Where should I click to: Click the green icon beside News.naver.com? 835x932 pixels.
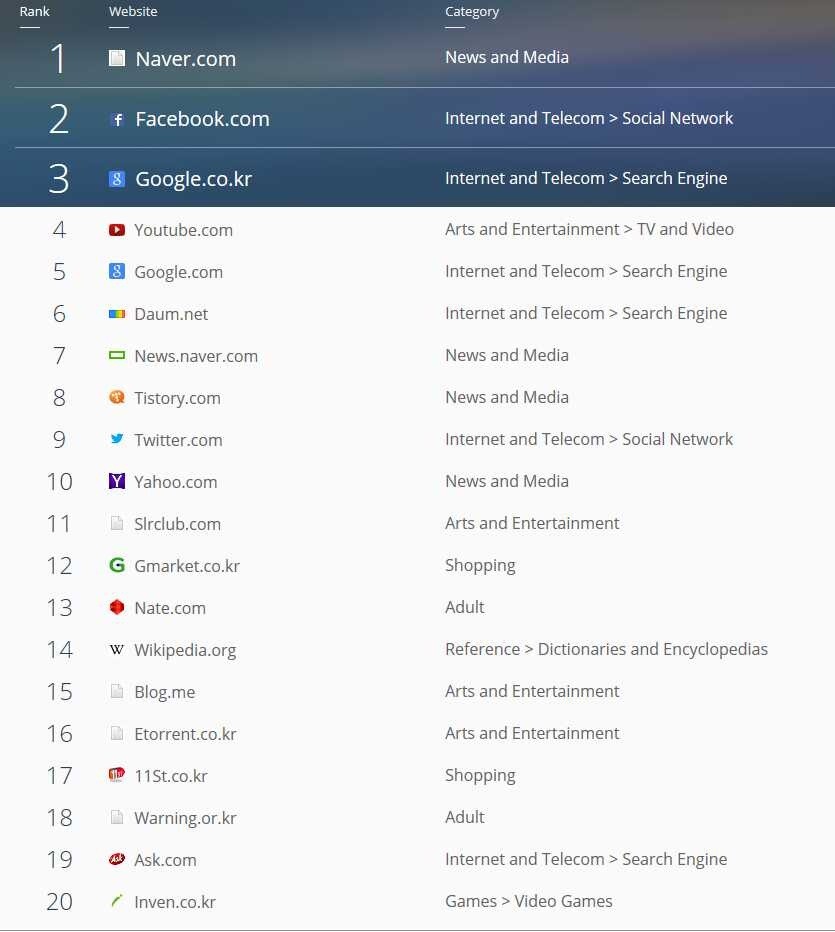[117, 355]
